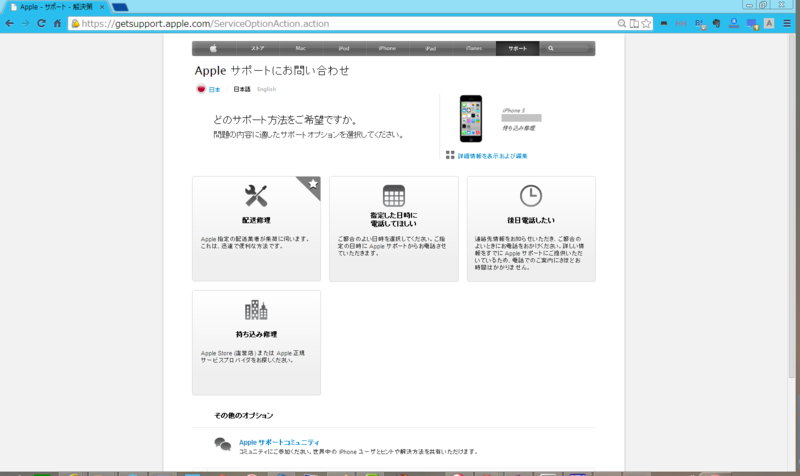Screen dimensions: 800x476
Task: Open the iPad navigation tab
Action: (x=431, y=48)
